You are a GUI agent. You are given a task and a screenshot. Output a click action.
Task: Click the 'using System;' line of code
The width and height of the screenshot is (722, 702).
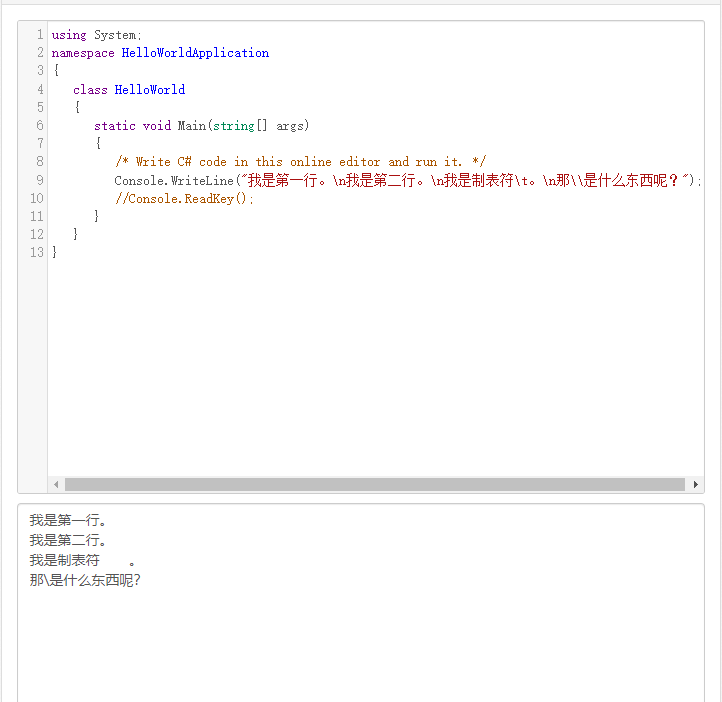tap(97, 35)
